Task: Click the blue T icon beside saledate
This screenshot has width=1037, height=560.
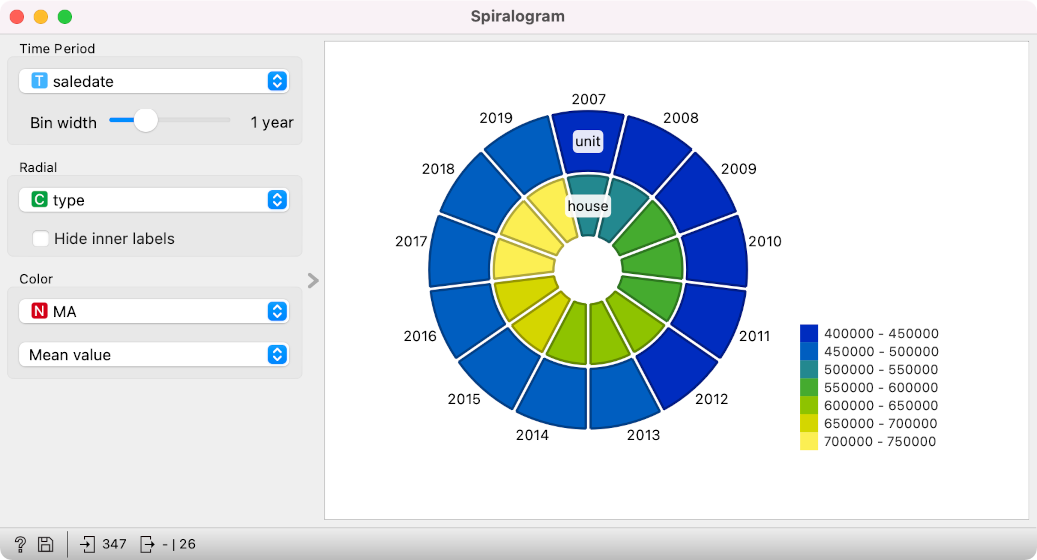Action: tap(39, 81)
